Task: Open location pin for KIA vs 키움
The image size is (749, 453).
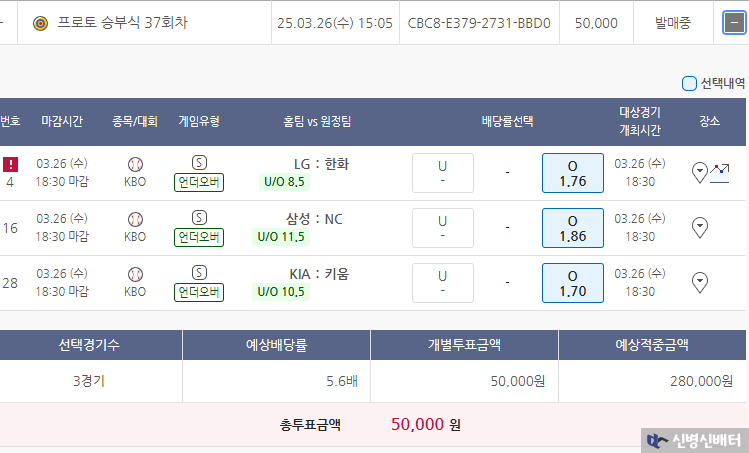Action: 700,283
